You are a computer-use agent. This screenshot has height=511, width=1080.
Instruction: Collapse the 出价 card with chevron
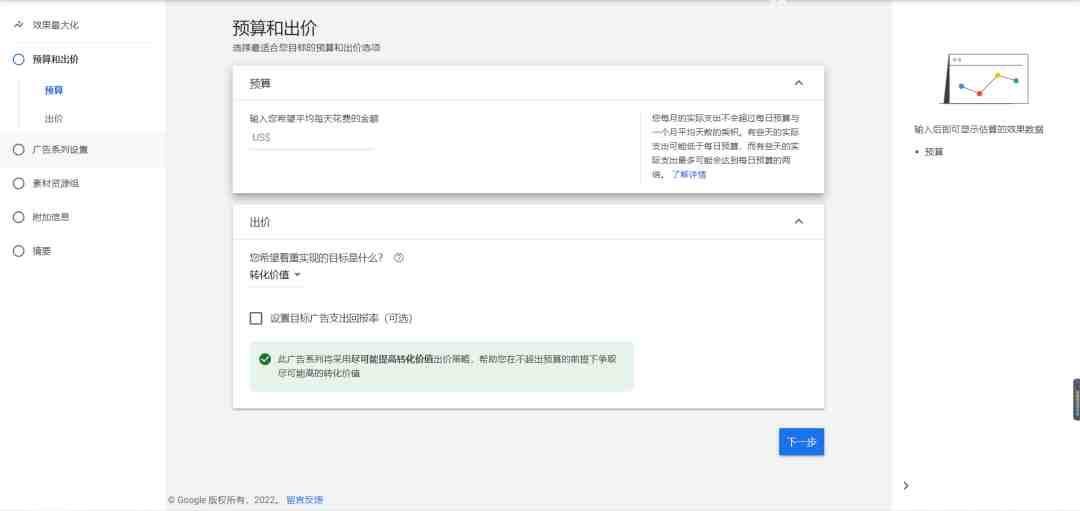coord(798,222)
